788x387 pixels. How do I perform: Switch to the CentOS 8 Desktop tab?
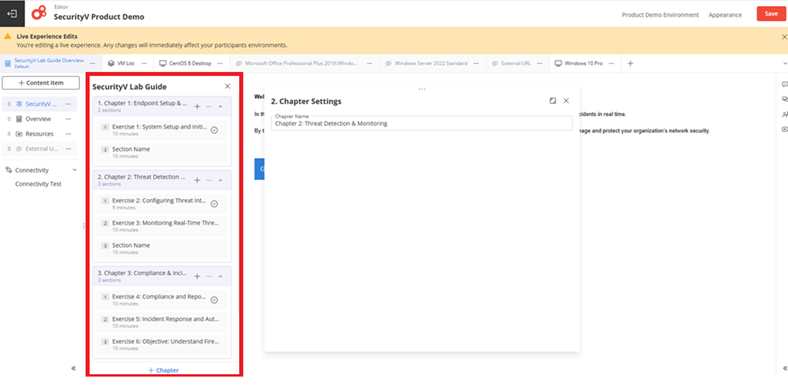click(185, 63)
